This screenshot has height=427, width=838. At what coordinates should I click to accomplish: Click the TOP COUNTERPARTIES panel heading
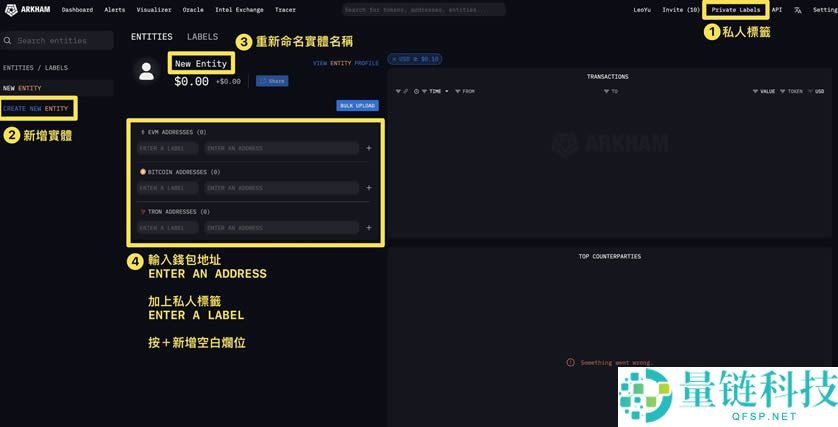(x=609, y=256)
